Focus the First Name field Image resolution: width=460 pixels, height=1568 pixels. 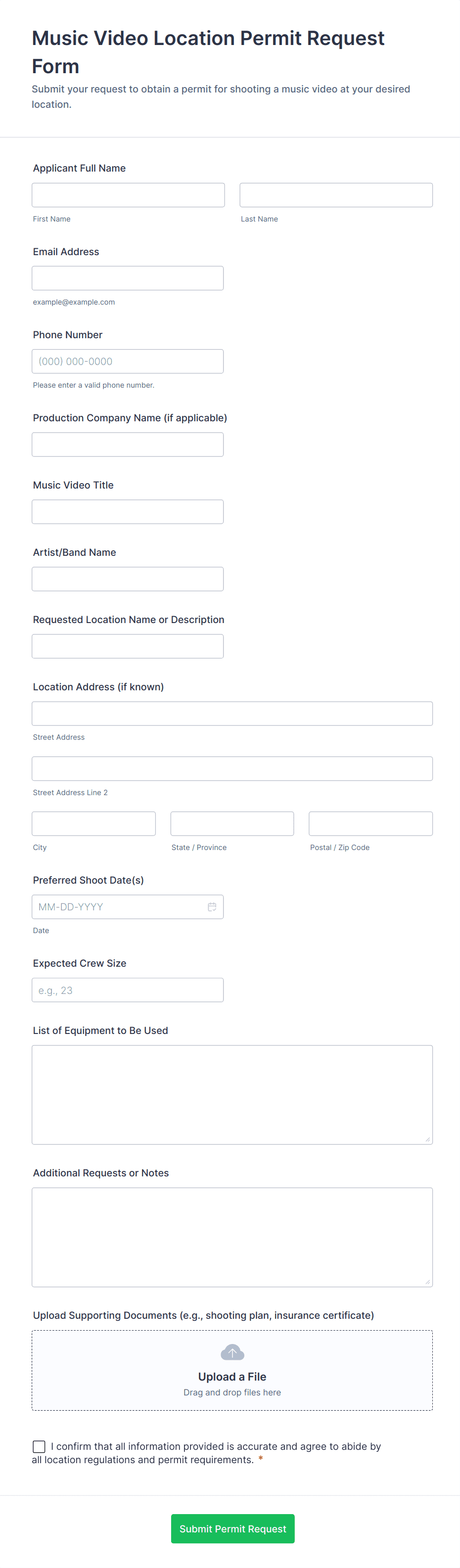coord(129,195)
